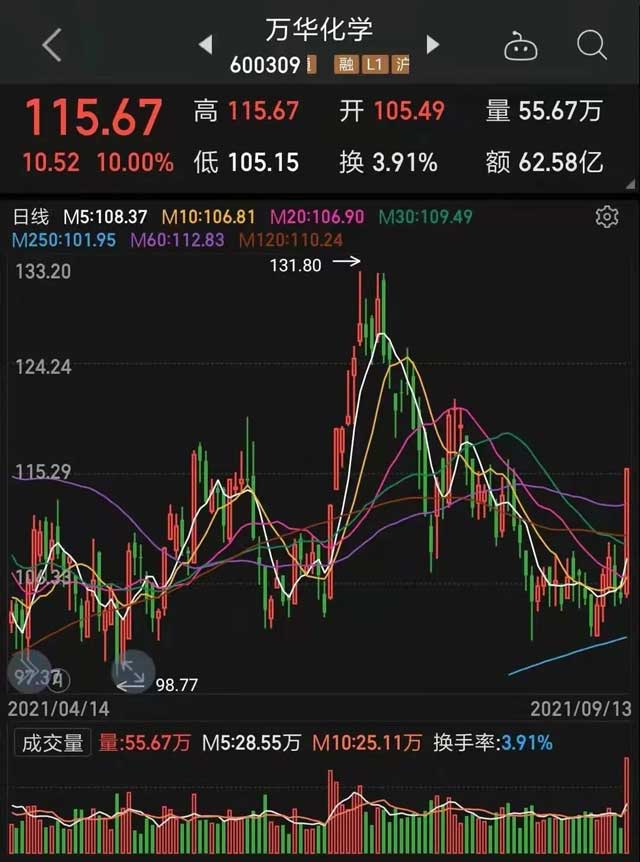Select the candlestick at the 131.80 peak
The height and width of the screenshot is (862, 640).
[x=360, y=308]
